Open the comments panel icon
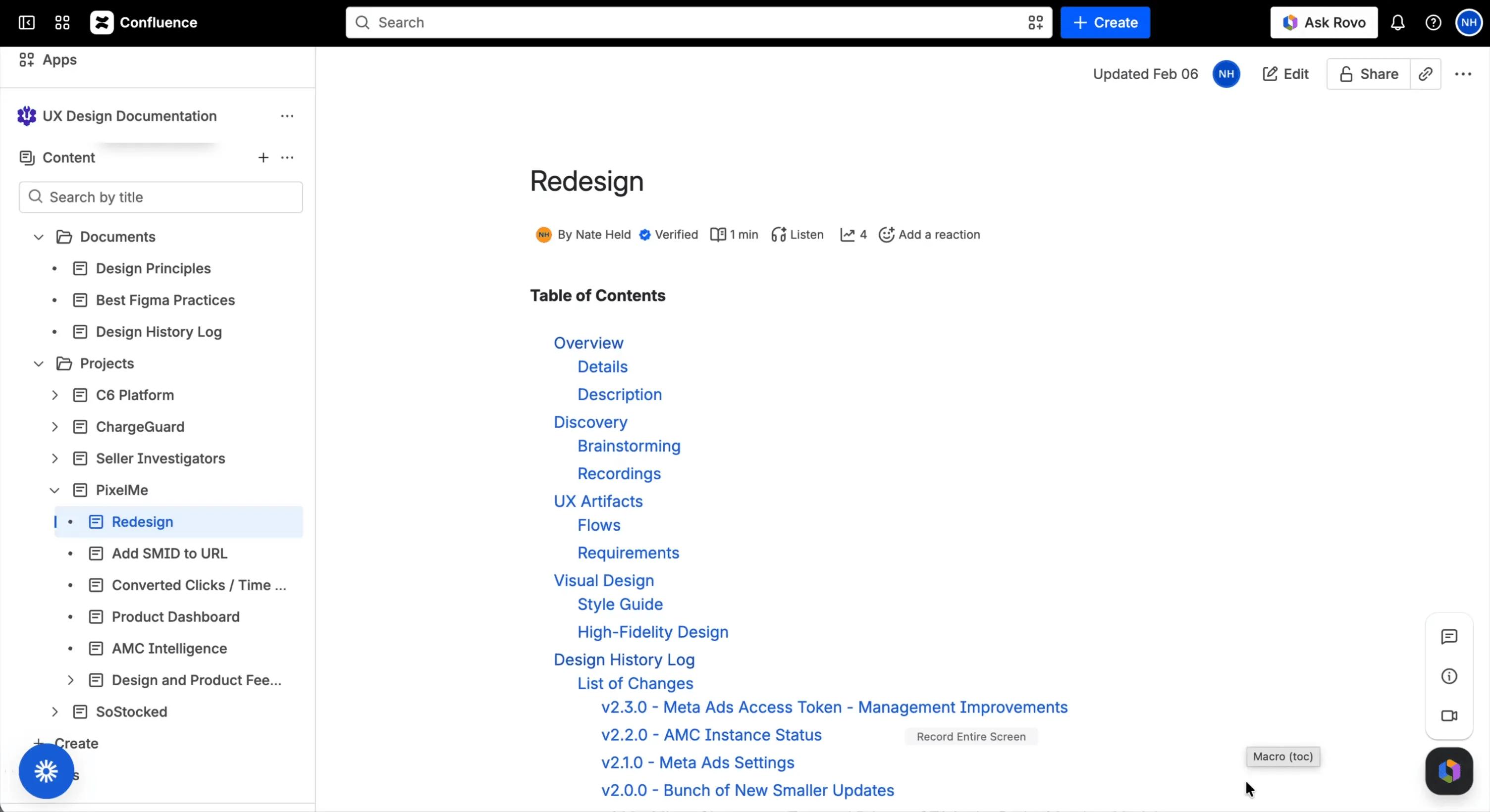Screen dimensions: 1490x812 point(1449,637)
